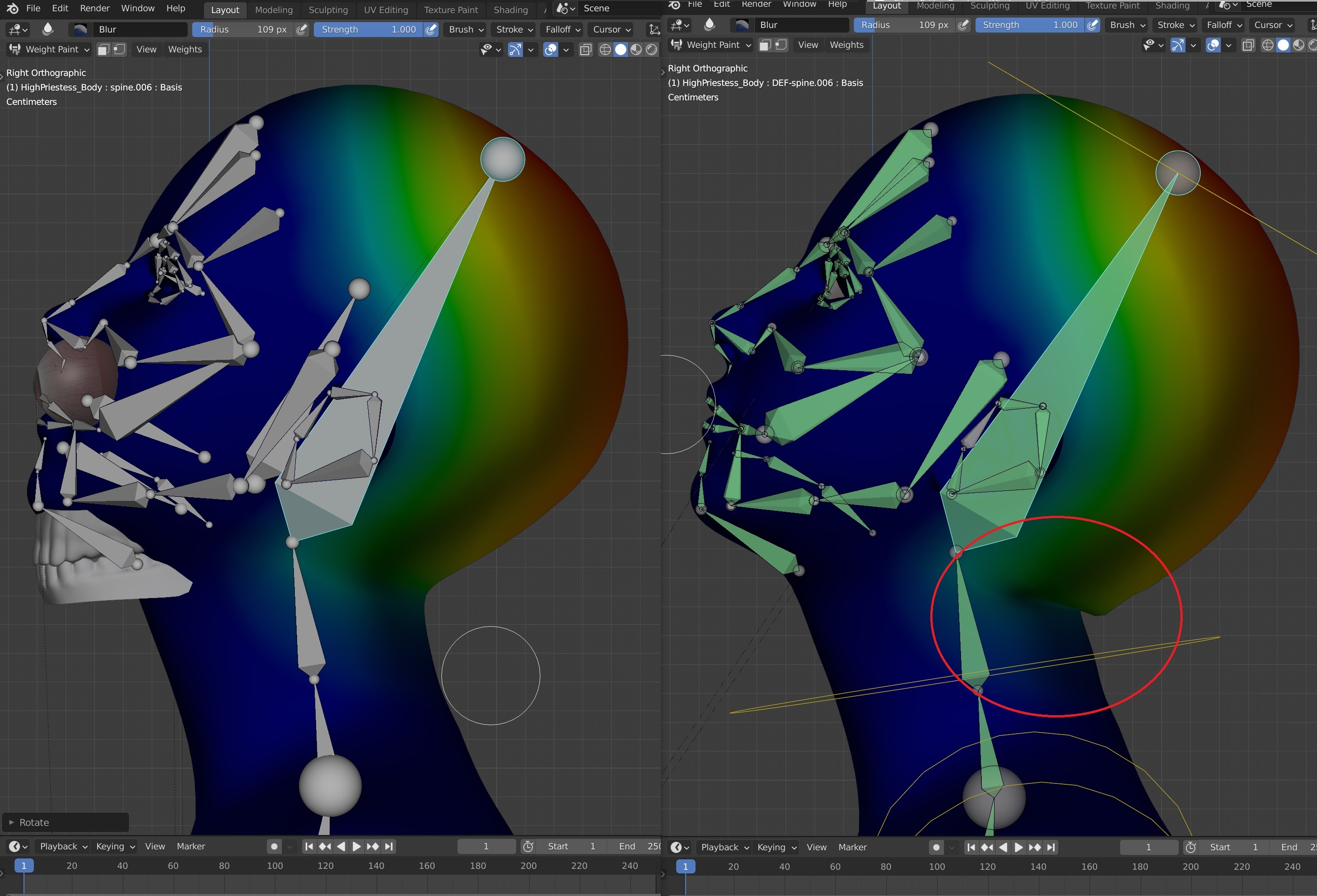Toggle X-ray mode in the left viewport
The height and width of the screenshot is (896, 1317).
586,50
